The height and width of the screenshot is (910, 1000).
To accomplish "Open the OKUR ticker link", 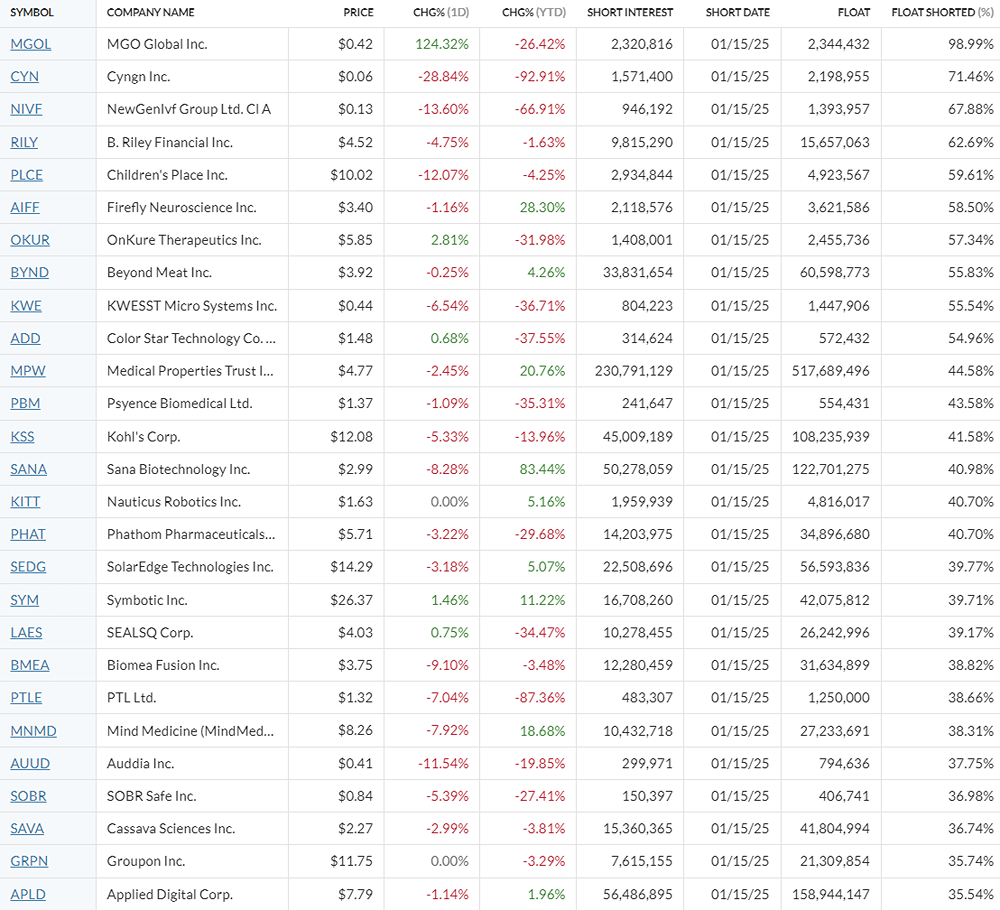I will pos(30,240).
